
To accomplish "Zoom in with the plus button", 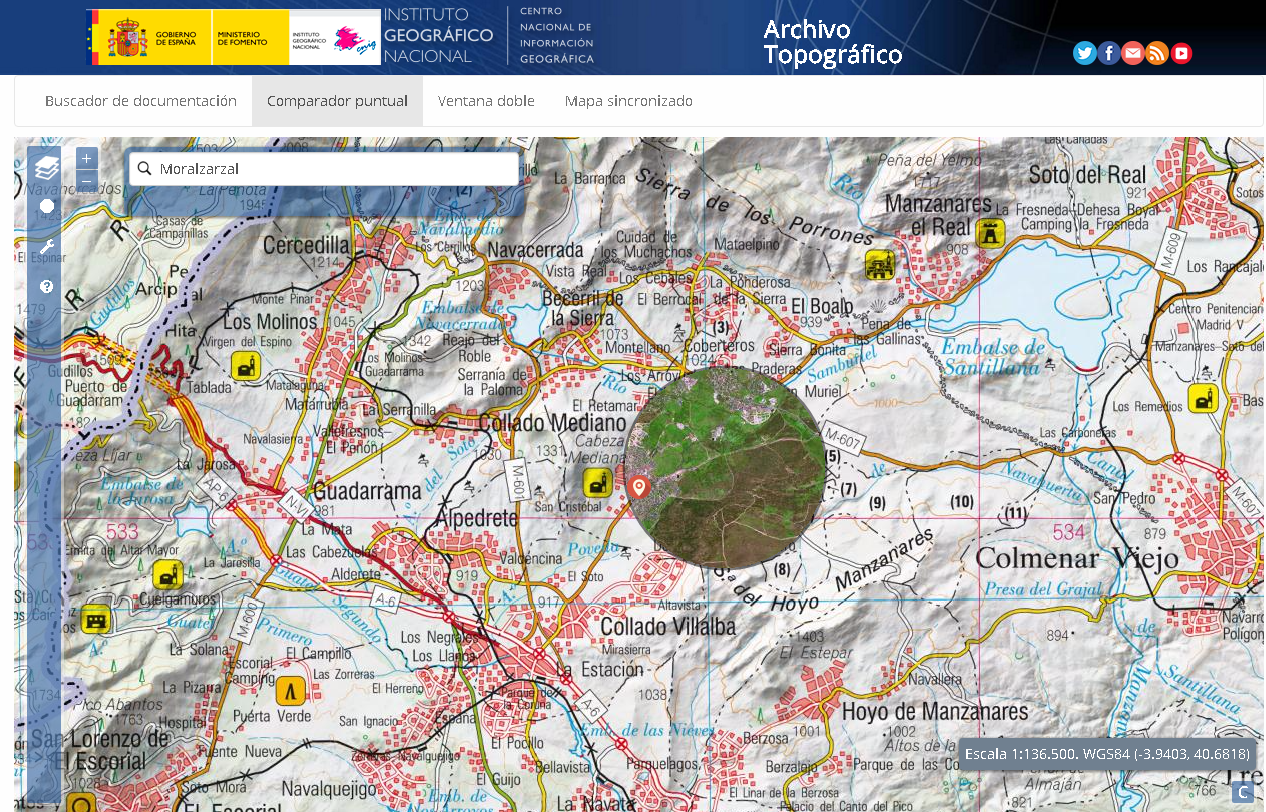I will pyautogui.click(x=87, y=158).
